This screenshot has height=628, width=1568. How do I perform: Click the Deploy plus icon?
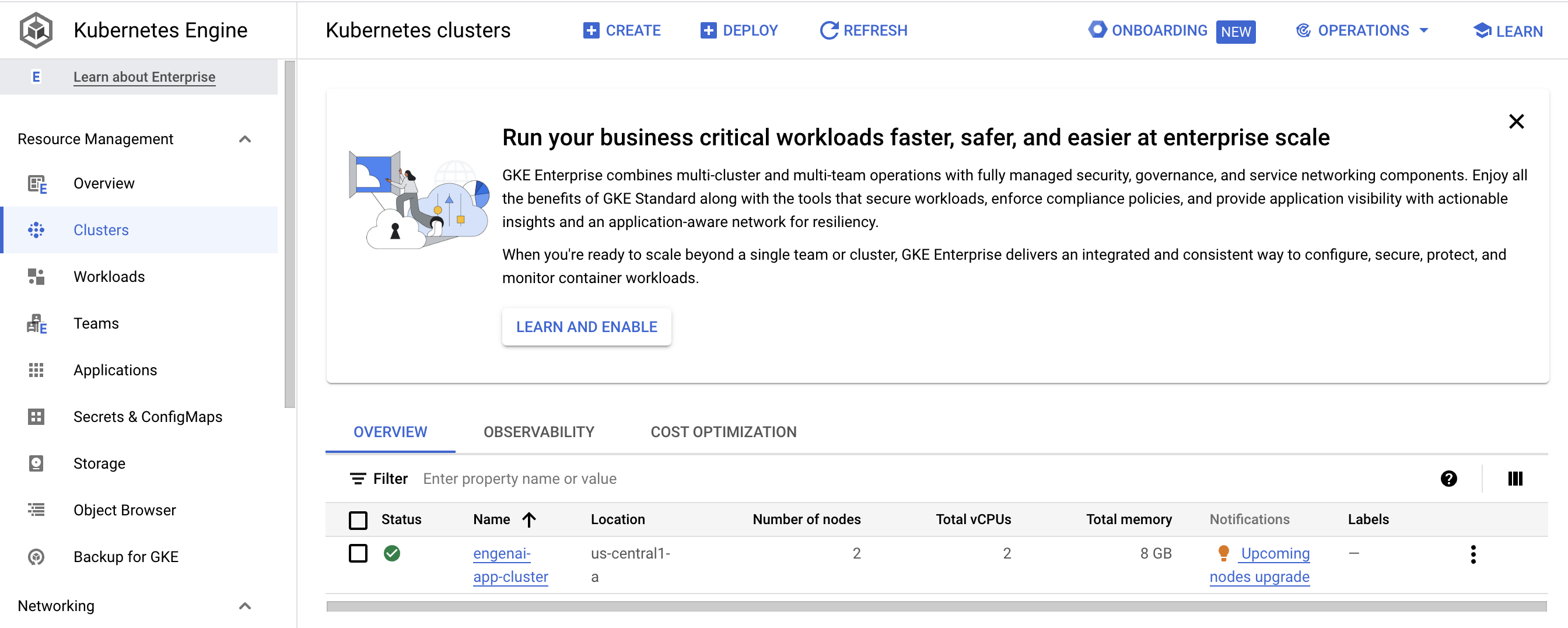[708, 30]
